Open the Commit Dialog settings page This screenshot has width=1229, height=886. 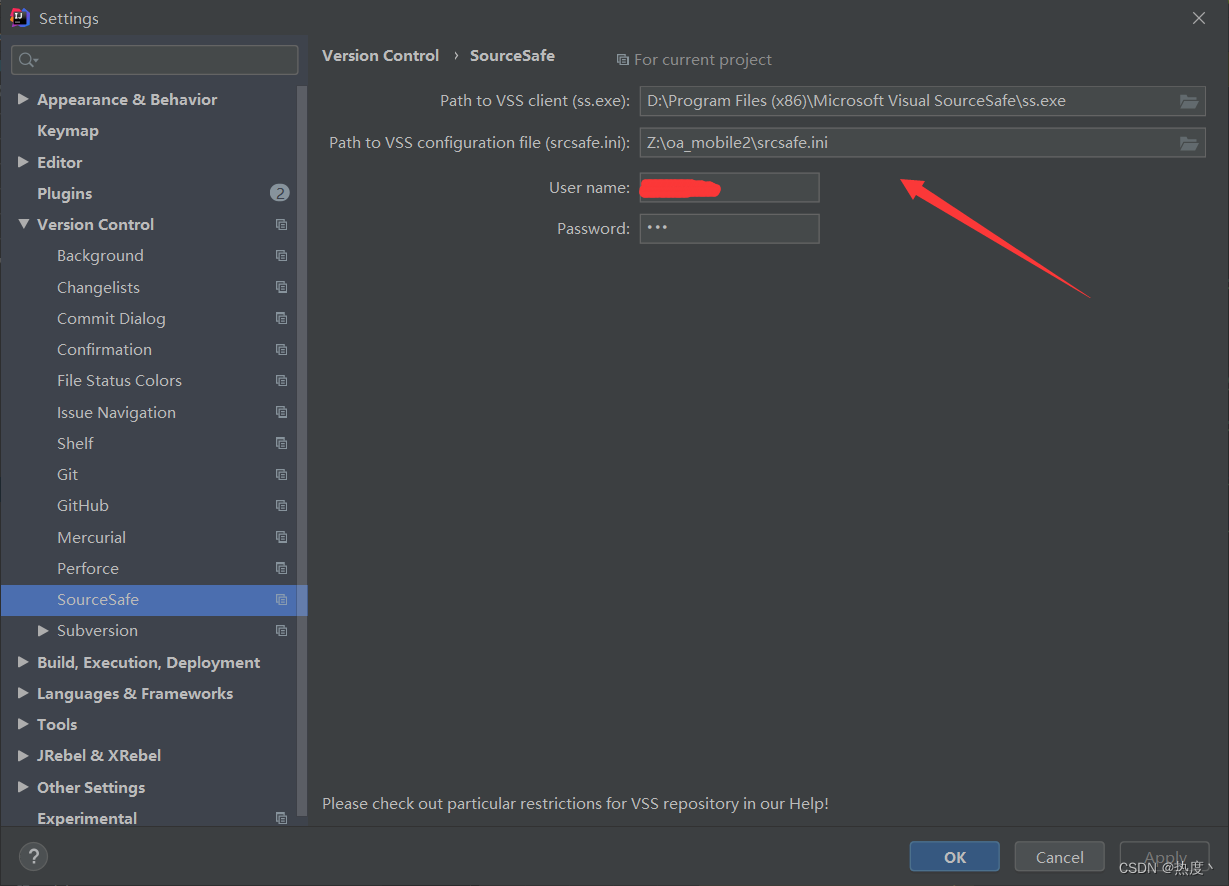click(x=111, y=318)
